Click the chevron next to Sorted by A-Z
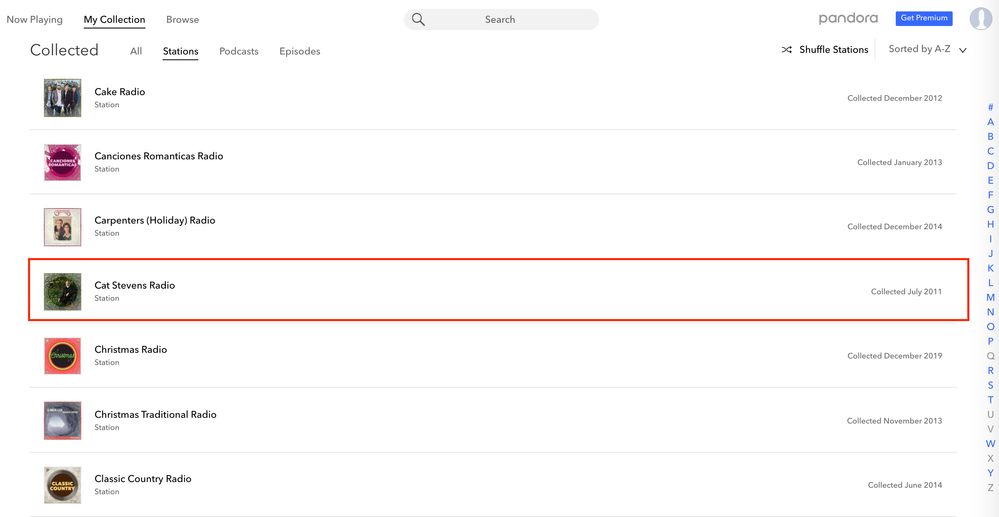Viewport: 999px width, 517px height. pyautogui.click(x=963, y=50)
